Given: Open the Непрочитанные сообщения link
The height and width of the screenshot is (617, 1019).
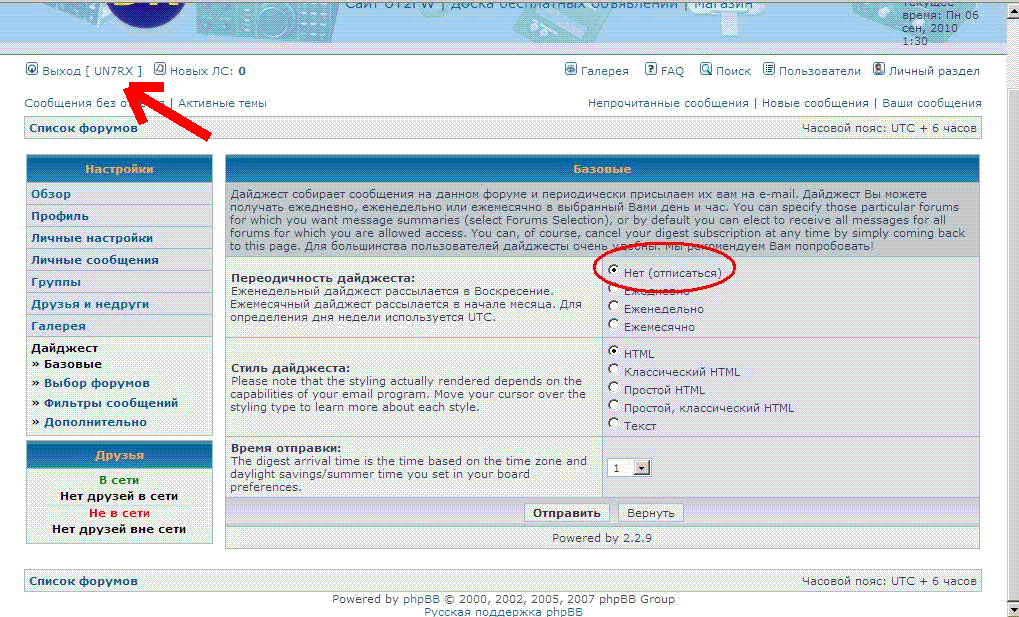Looking at the screenshot, I should tap(667, 103).
